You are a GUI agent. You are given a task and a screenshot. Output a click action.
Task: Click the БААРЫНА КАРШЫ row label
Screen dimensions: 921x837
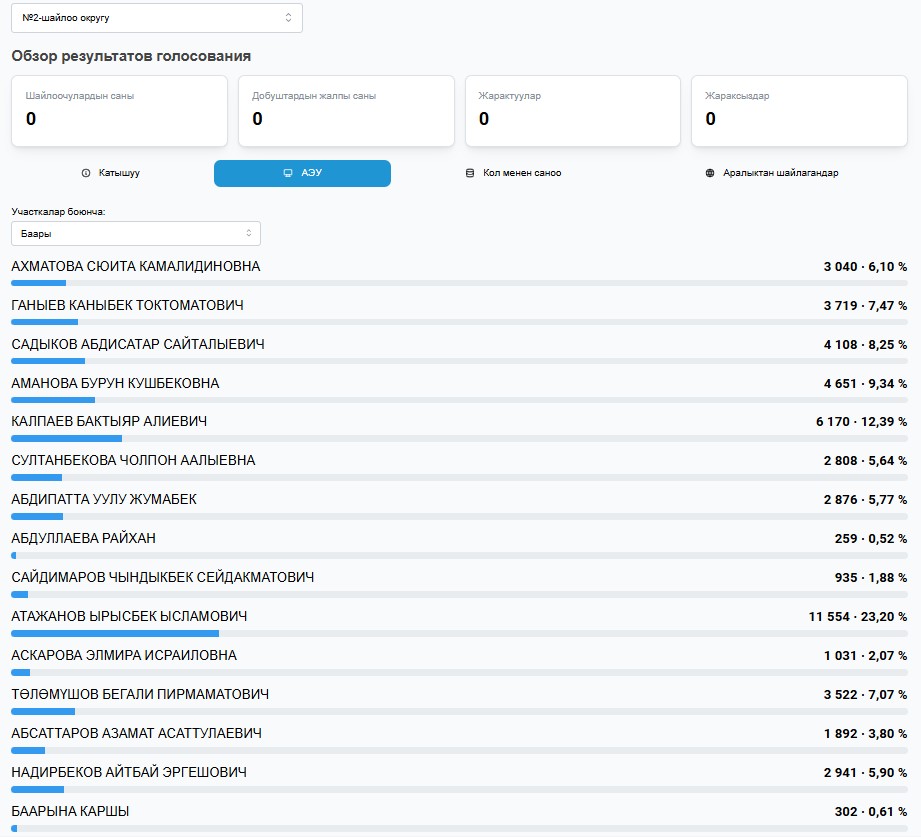click(70, 811)
